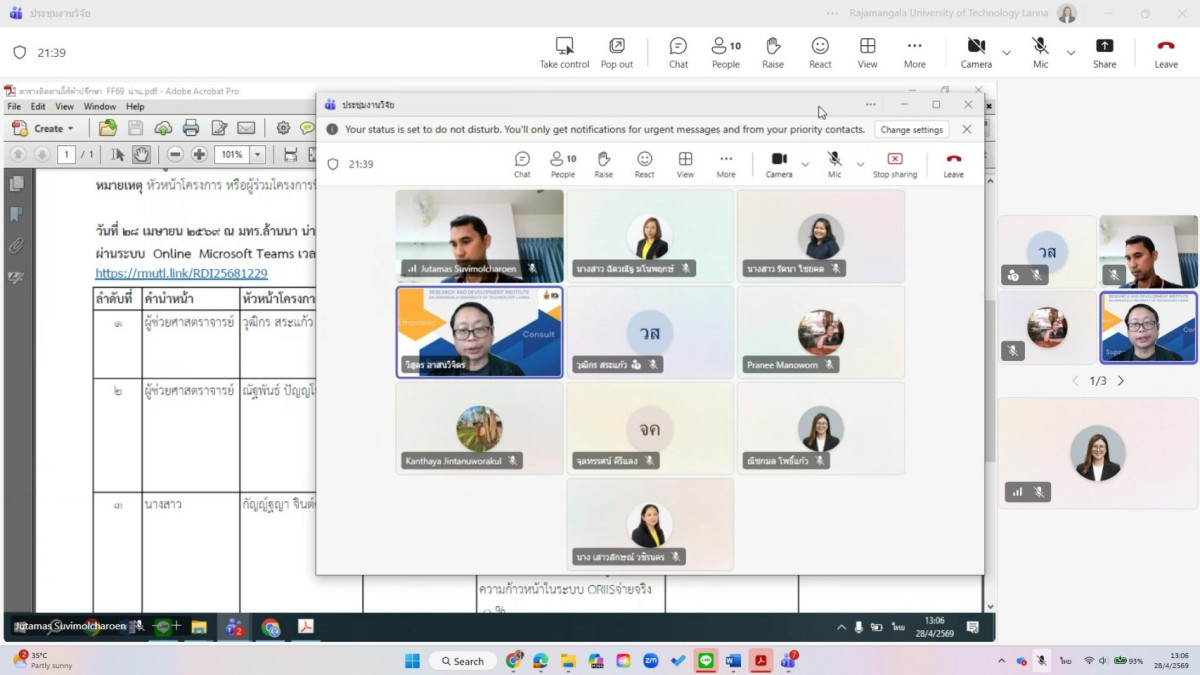Click Take control in the meeting toolbar
1200x675 pixels.
coord(564,53)
